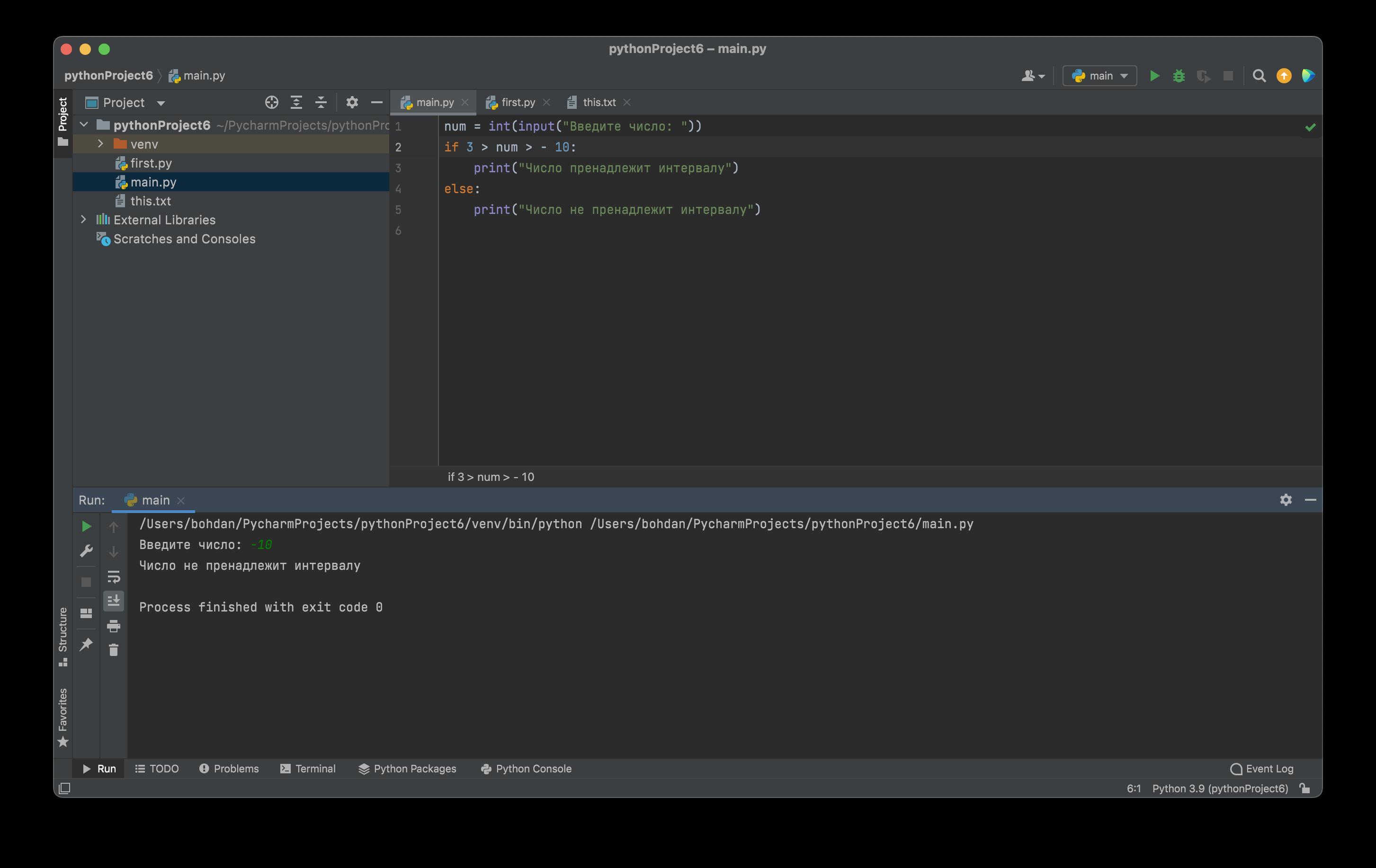Open the Code With Me user icon
Viewport: 1376px width, 868px height.
1033,76
